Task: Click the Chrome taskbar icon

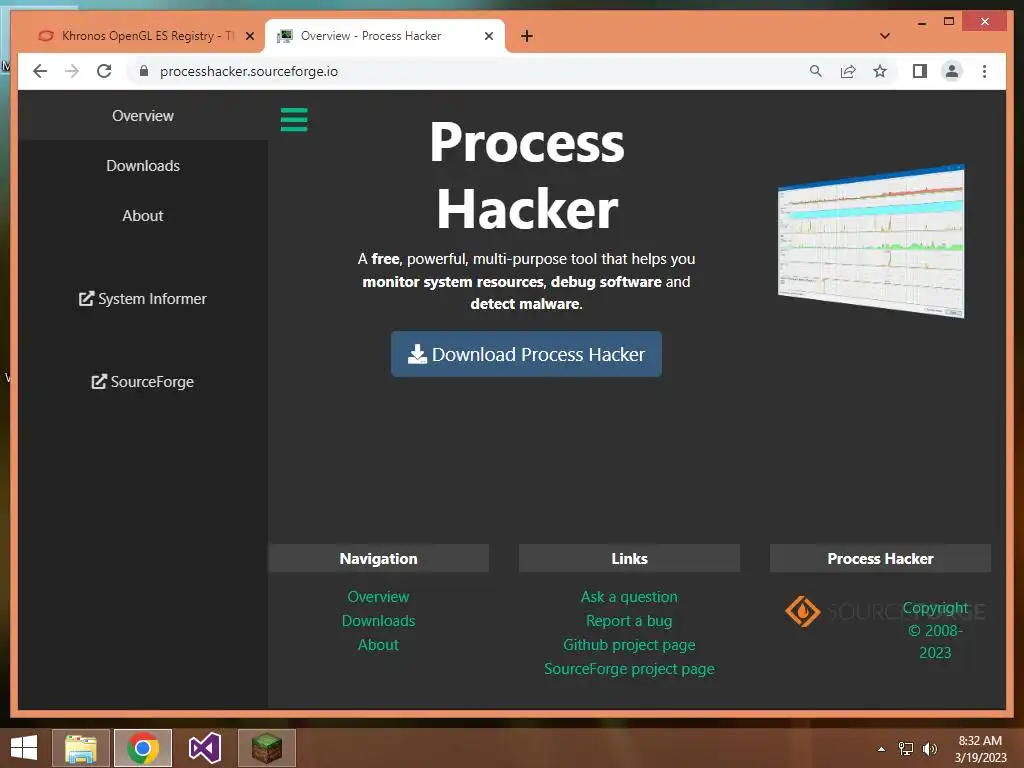Action: (x=143, y=748)
